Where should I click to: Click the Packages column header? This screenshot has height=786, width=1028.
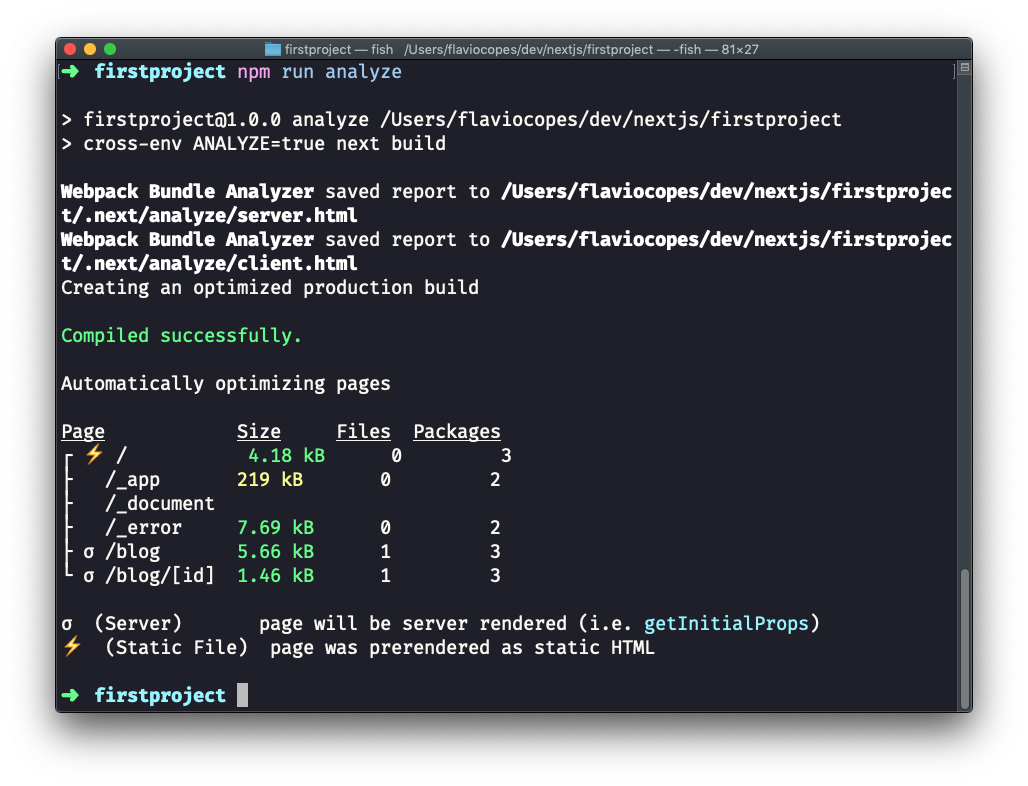pos(456,432)
